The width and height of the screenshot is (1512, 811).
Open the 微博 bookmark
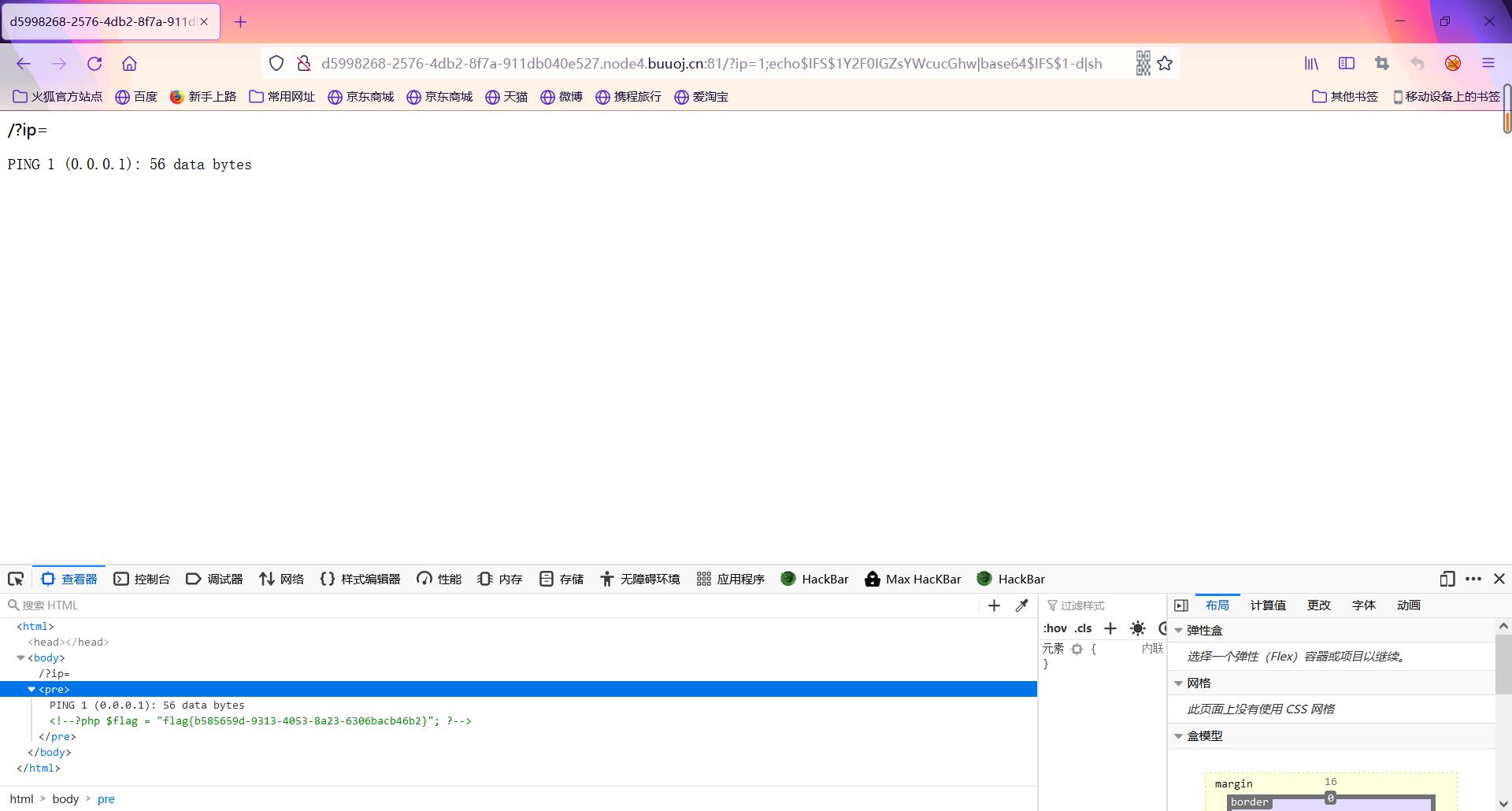[561, 97]
